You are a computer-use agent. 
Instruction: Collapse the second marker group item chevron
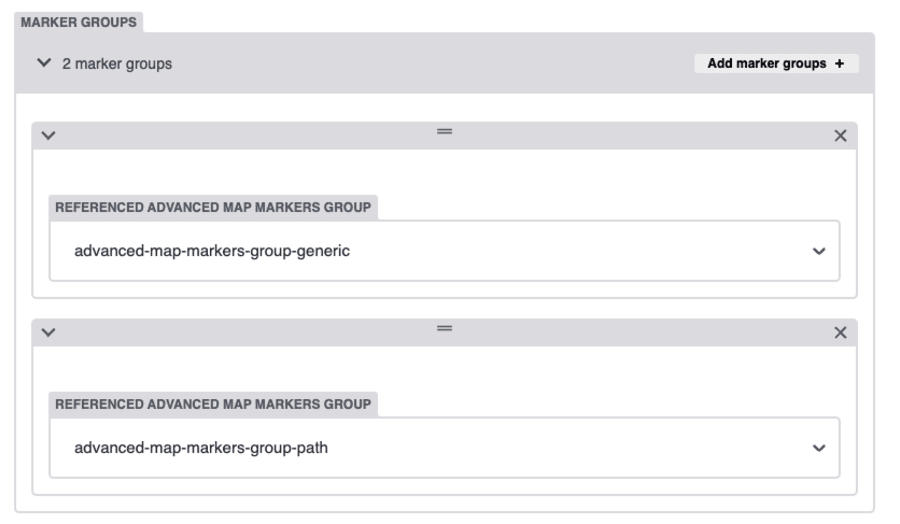click(x=48, y=332)
